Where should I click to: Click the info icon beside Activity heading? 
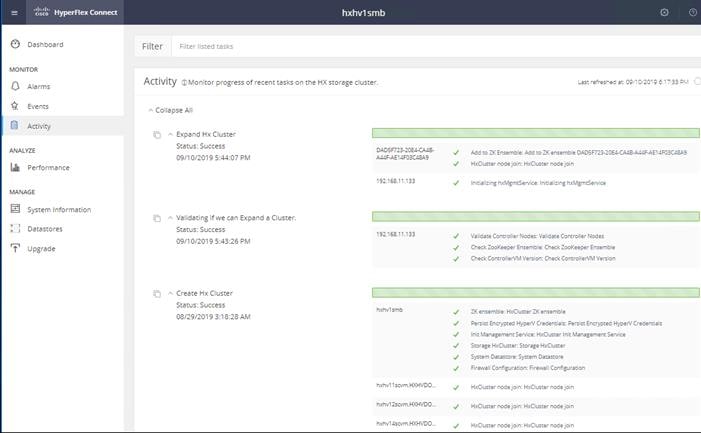184,83
